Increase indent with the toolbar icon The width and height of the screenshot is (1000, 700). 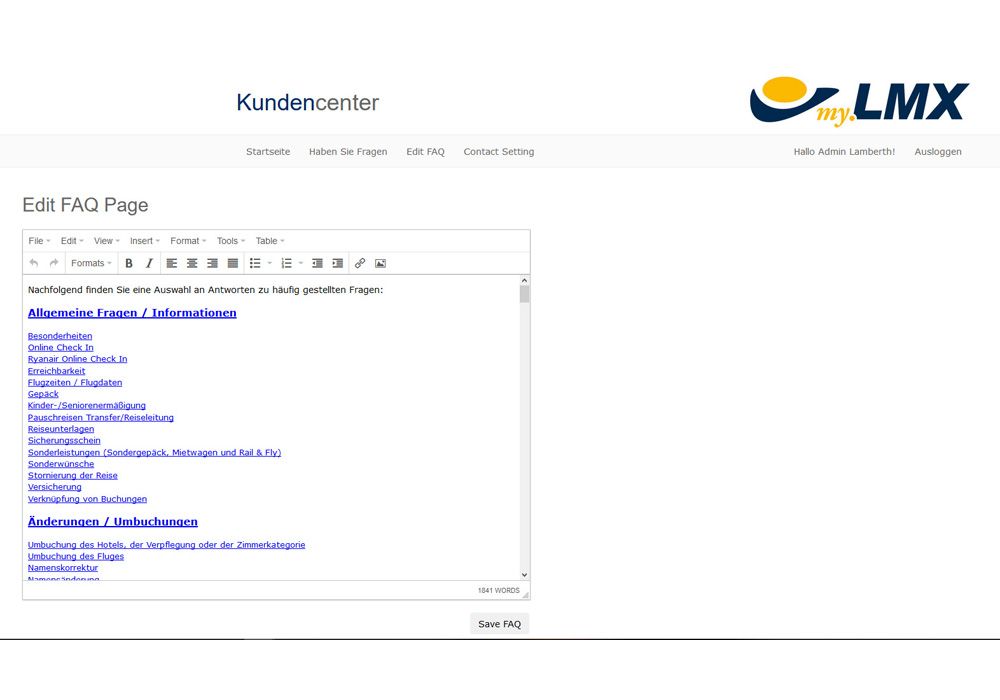338,263
